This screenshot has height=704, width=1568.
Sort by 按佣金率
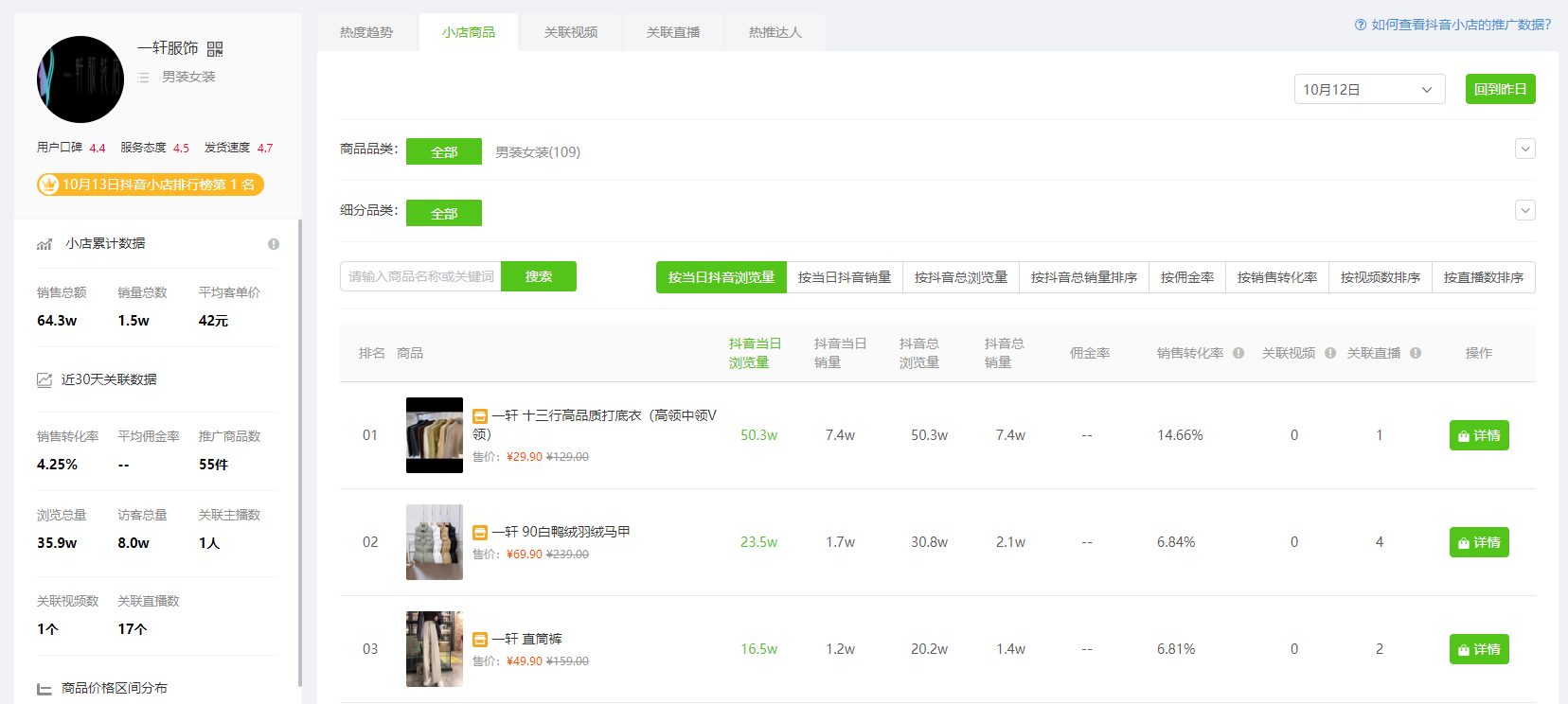click(1187, 277)
